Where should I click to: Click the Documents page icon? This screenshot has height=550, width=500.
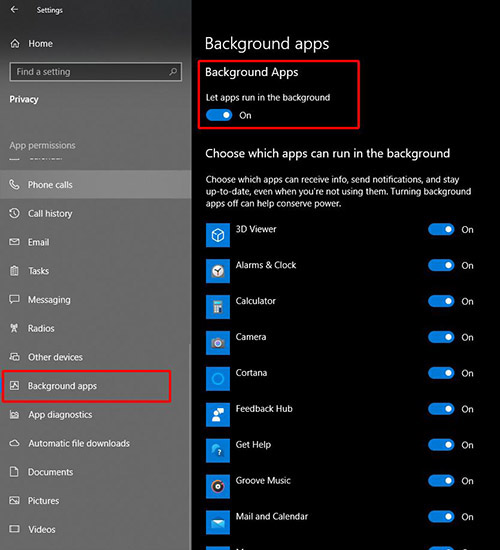[14, 472]
